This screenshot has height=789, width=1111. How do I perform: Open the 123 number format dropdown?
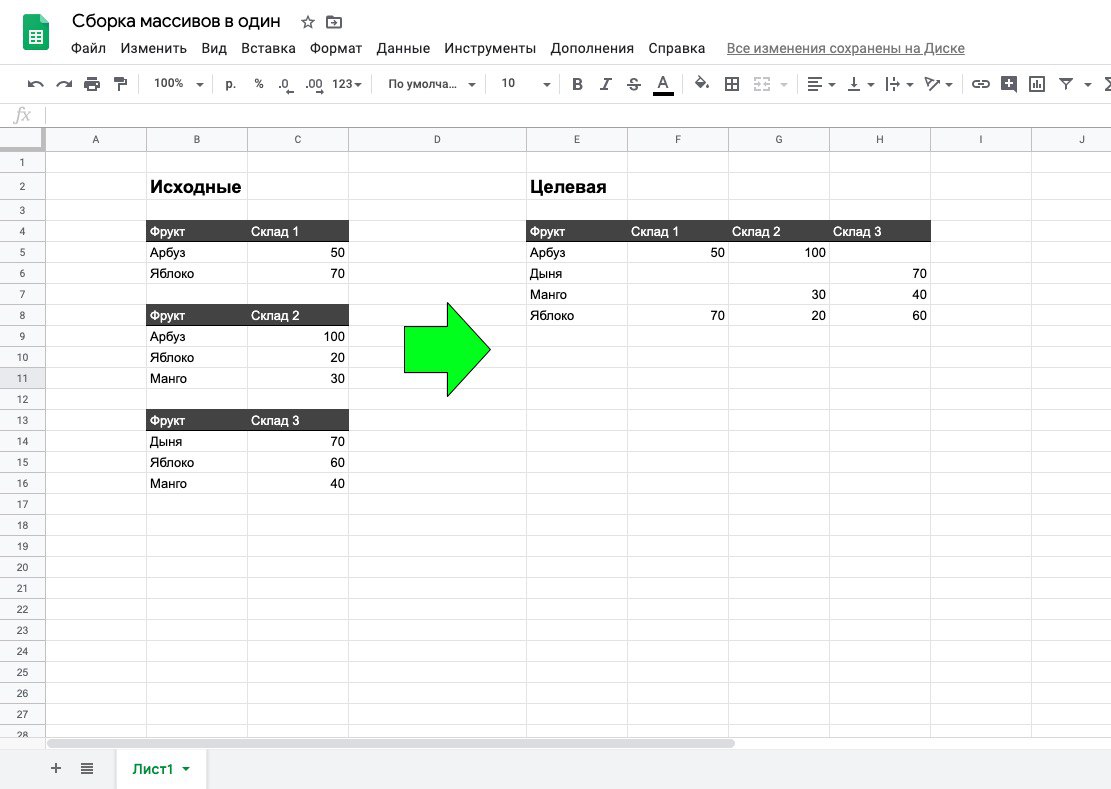pyautogui.click(x=346, y=84)
